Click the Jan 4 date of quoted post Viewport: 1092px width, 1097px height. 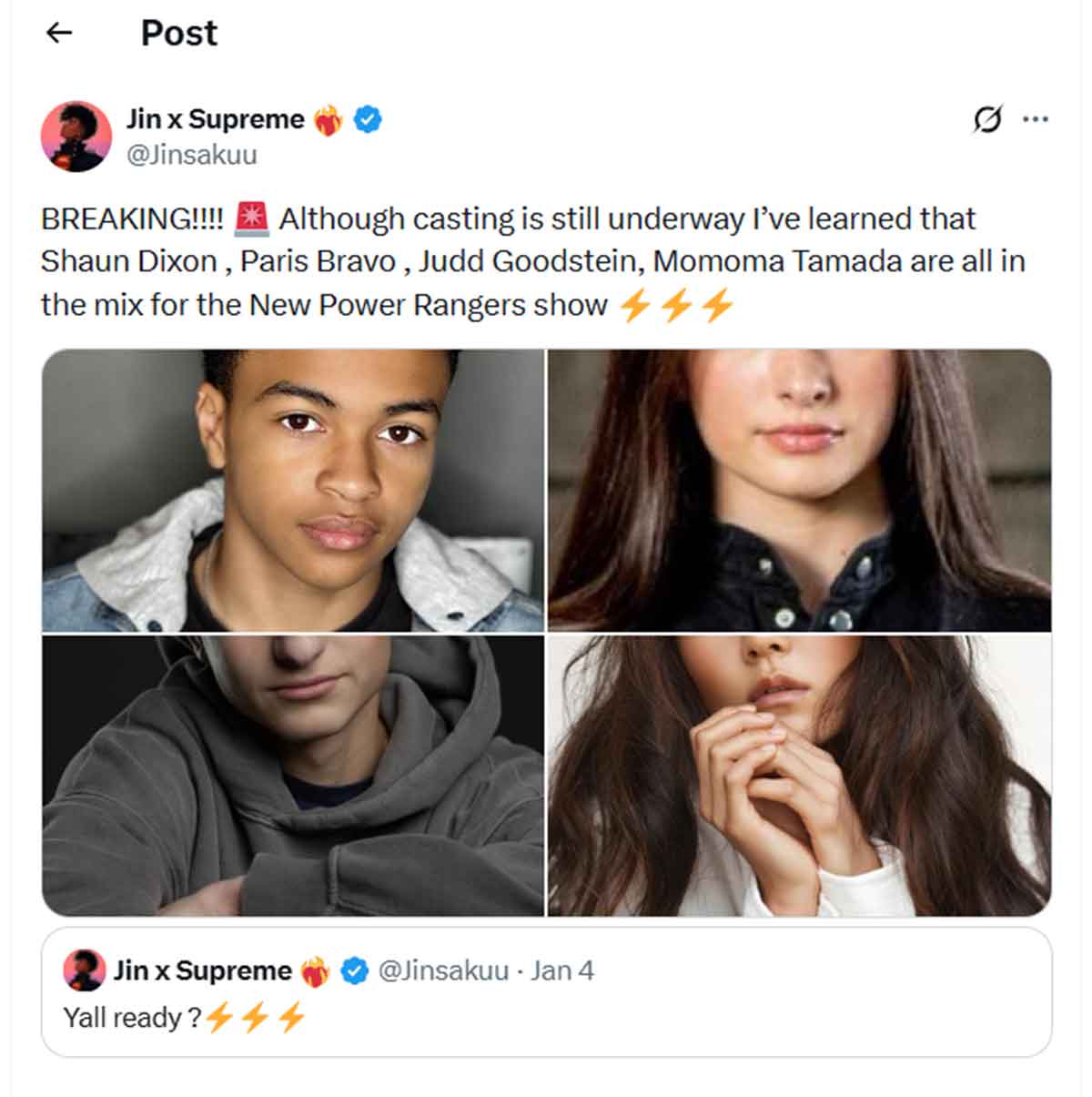click(x=562, y=970)
